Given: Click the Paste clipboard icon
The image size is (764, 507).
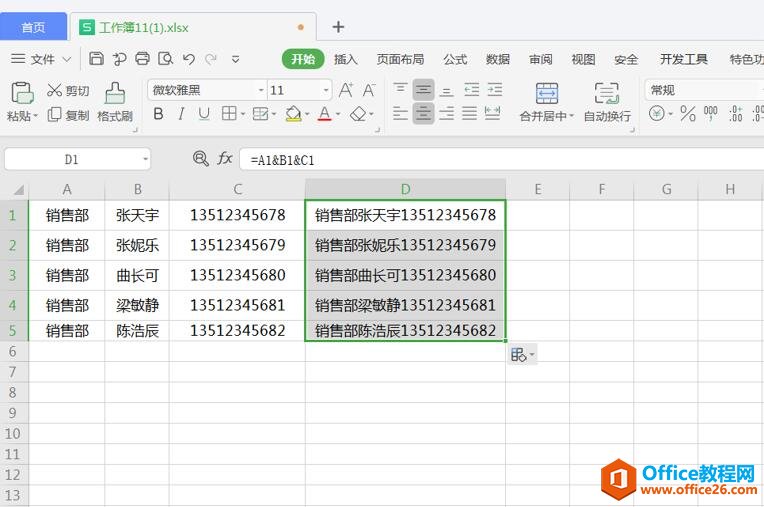Looking at the screenshot, I should pyautogui.click(x=22, y=93).
